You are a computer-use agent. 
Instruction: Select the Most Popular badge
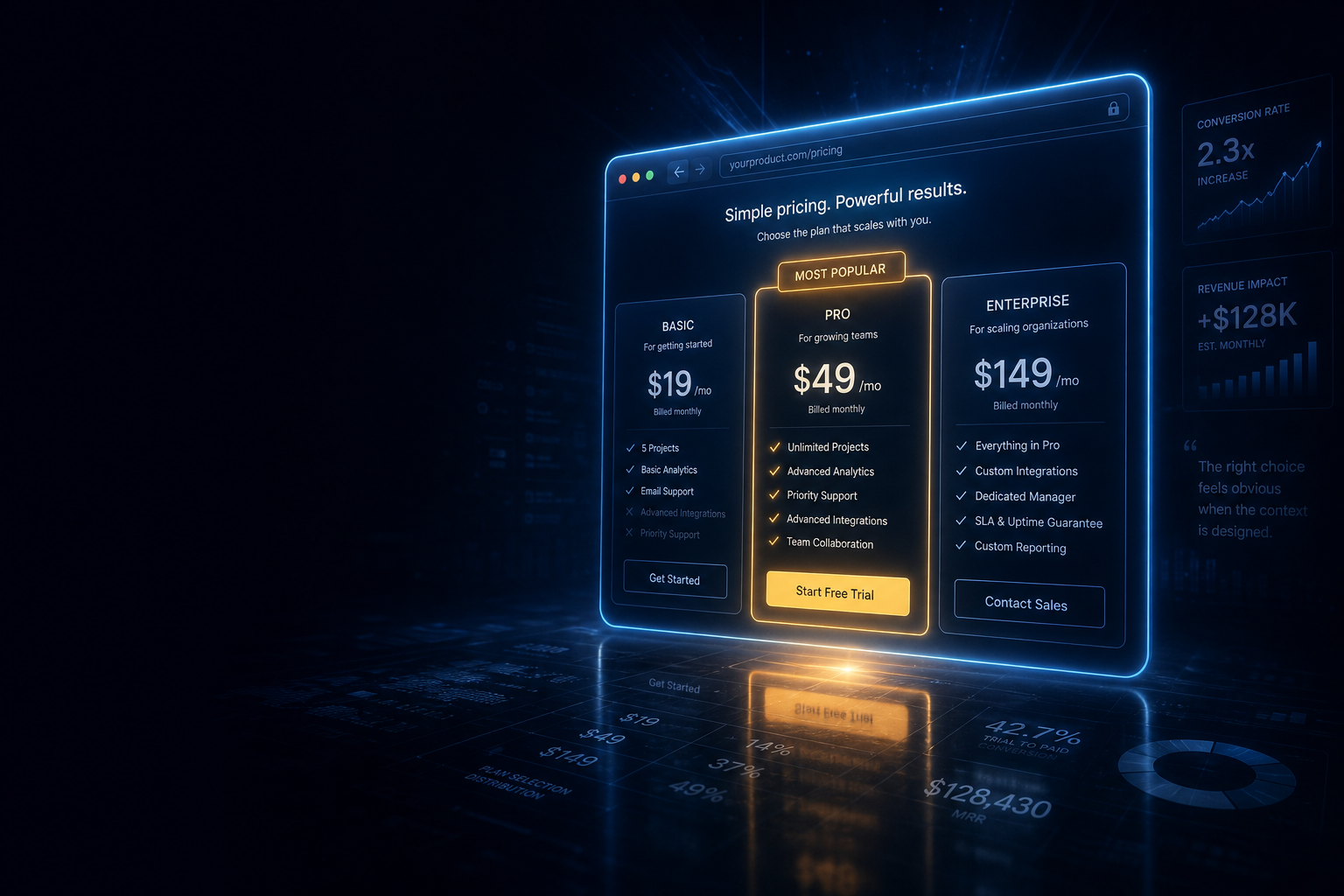(841, 272)
